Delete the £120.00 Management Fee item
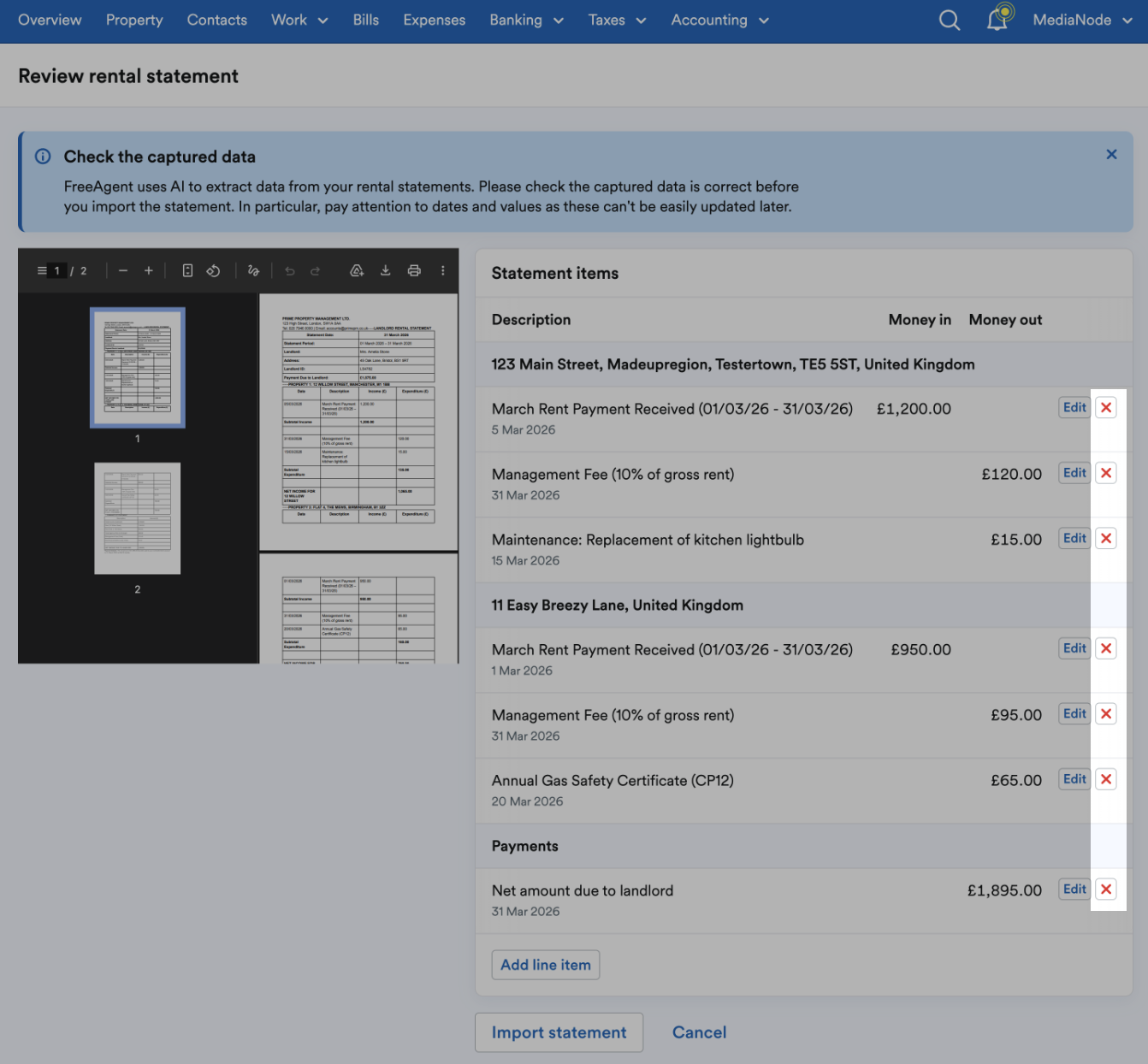Image resolution: width=1148 pixels, height=1064 pixels. point(1106,473)
